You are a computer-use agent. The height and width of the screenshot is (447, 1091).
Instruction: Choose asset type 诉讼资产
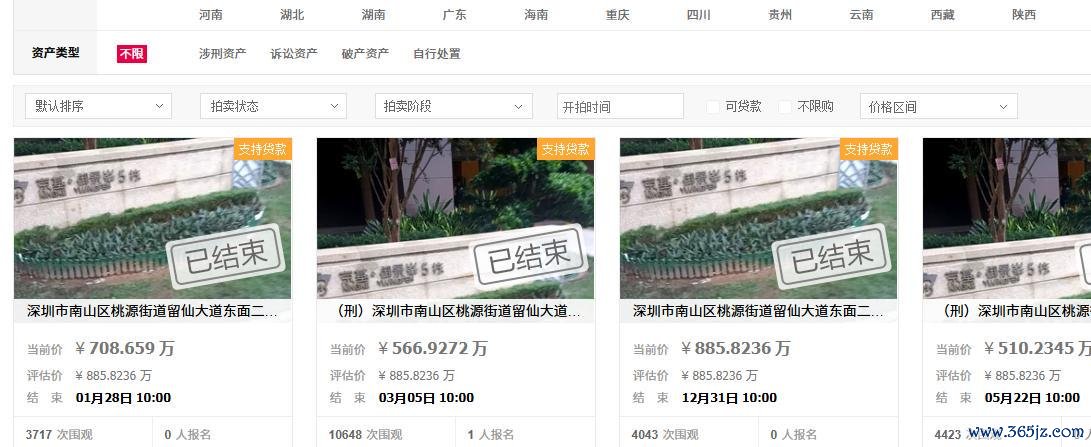point(294,54)
